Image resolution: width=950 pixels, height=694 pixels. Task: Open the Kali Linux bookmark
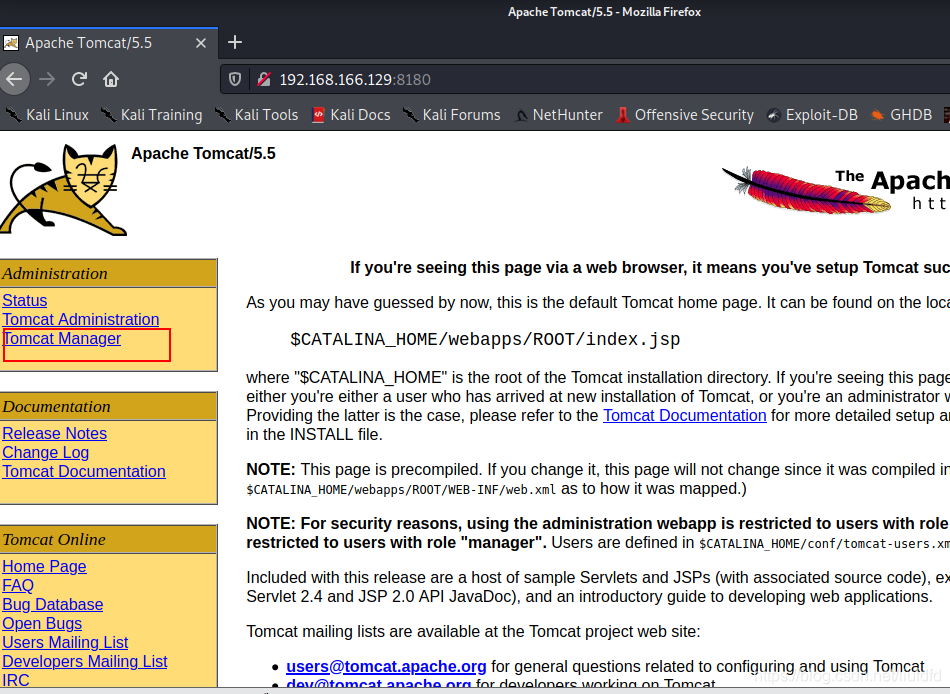47,115
